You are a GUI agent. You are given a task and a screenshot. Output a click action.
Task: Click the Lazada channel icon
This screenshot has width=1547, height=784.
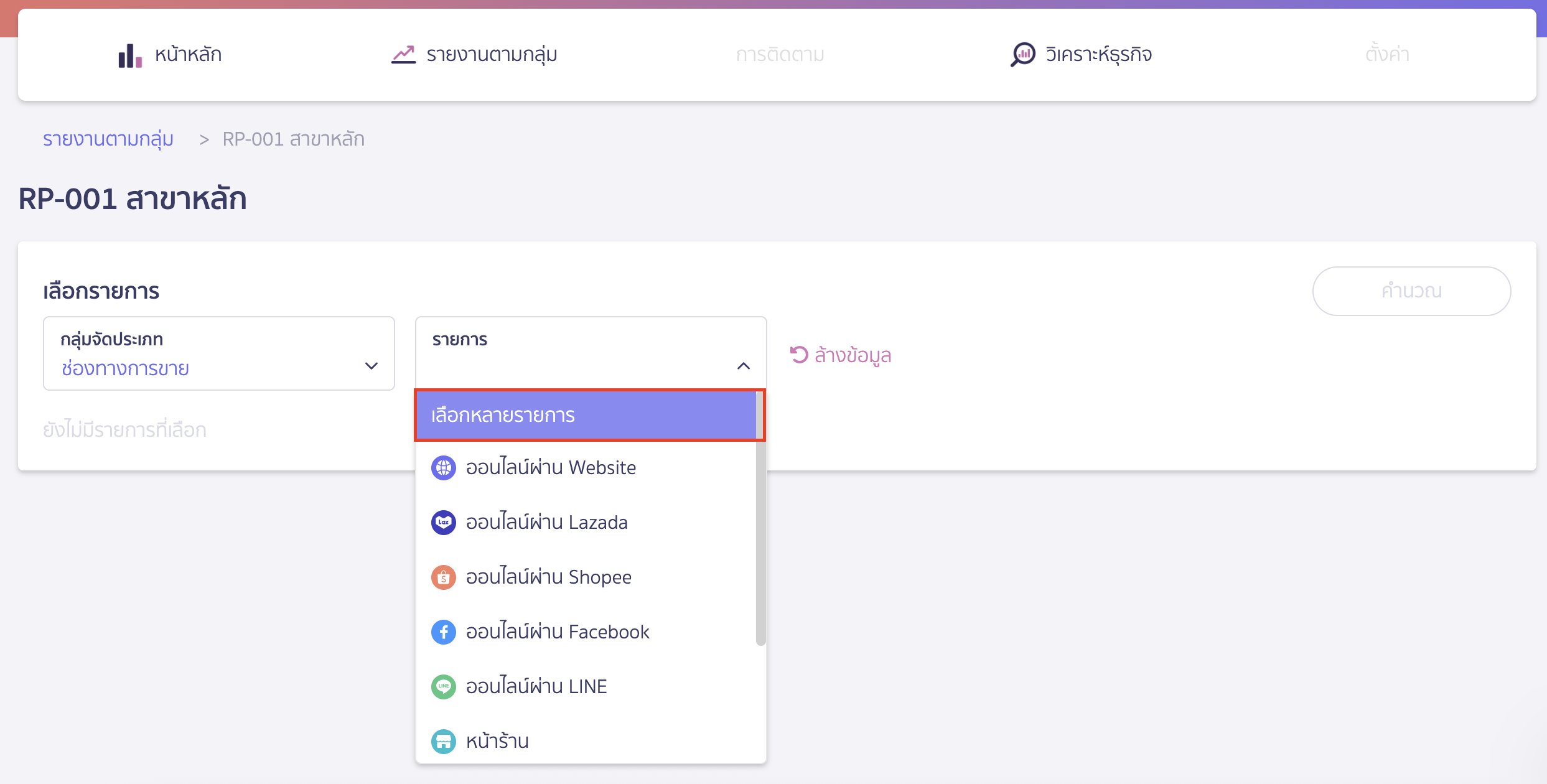[443, 523]
